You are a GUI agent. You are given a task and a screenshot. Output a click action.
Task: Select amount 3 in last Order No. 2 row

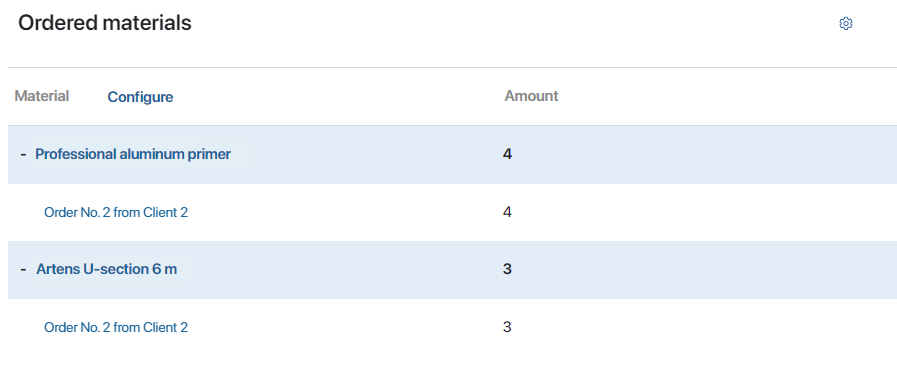click(507, 327)
